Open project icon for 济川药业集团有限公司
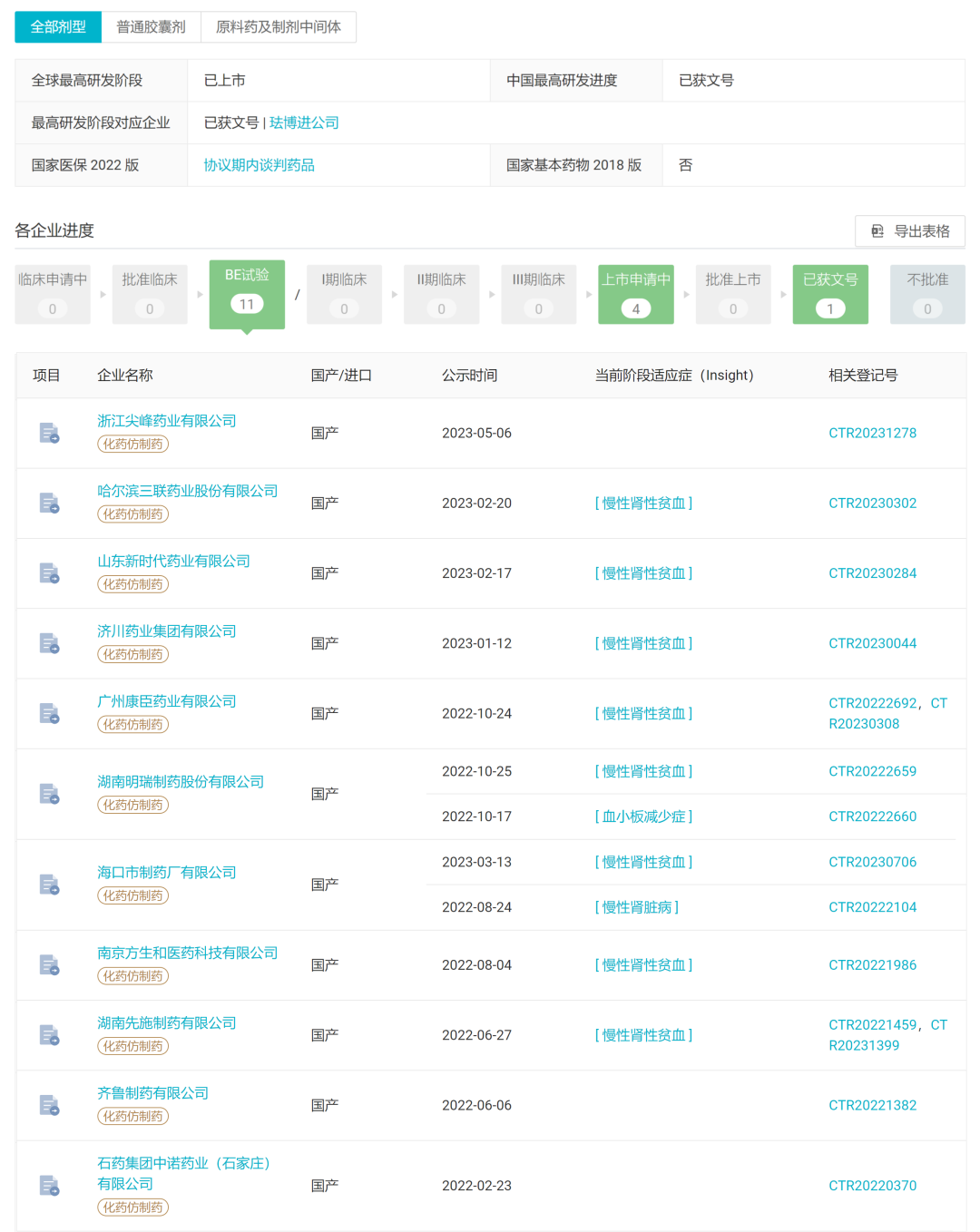 pyautogui.click(x=49, y=643)
